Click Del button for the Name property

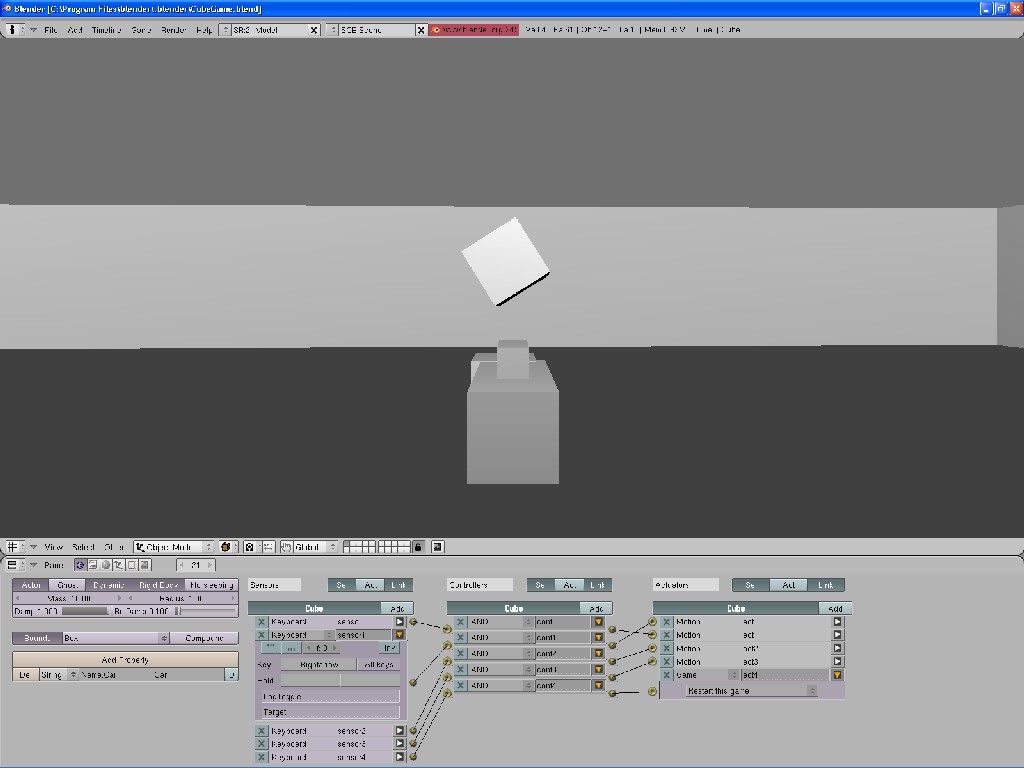[x=24, y=675]
